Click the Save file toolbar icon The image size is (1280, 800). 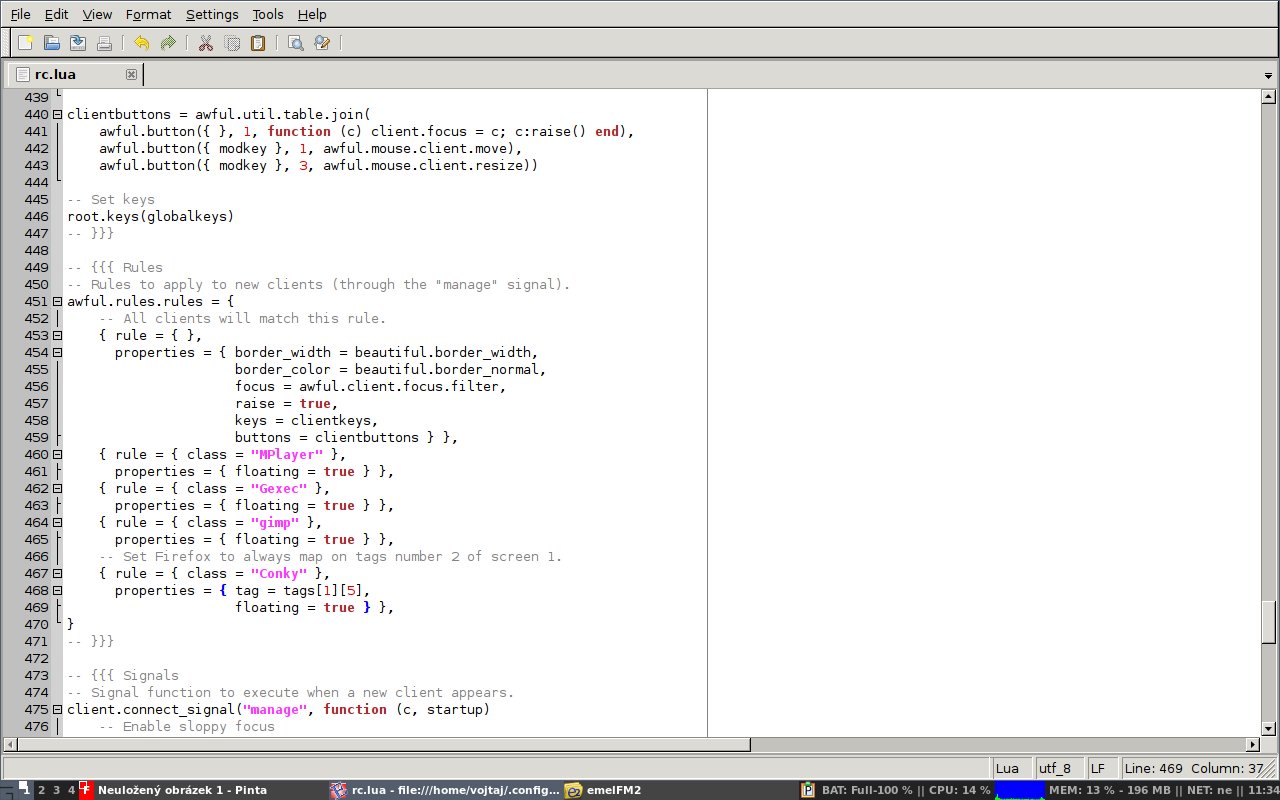point(77,43)
